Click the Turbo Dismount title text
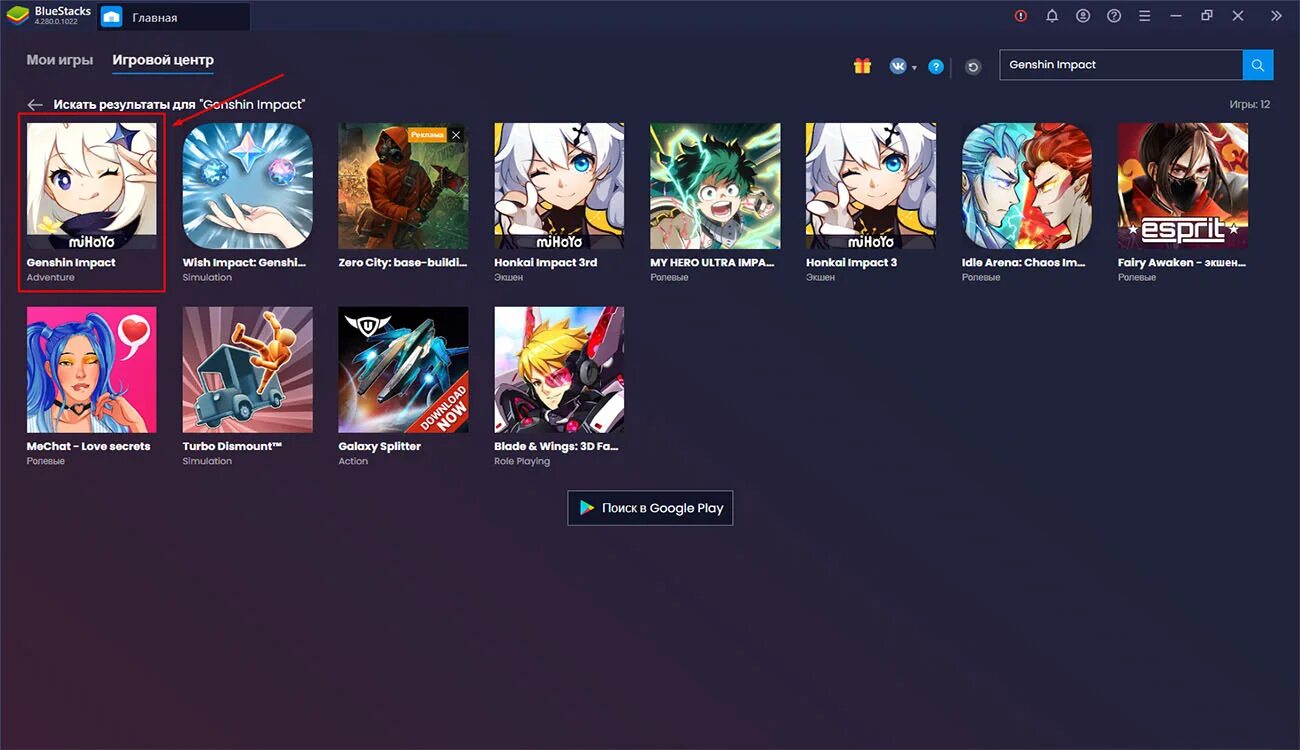Image resolution: width=1300 pixels, height=750 pixels. click(233, 447)
